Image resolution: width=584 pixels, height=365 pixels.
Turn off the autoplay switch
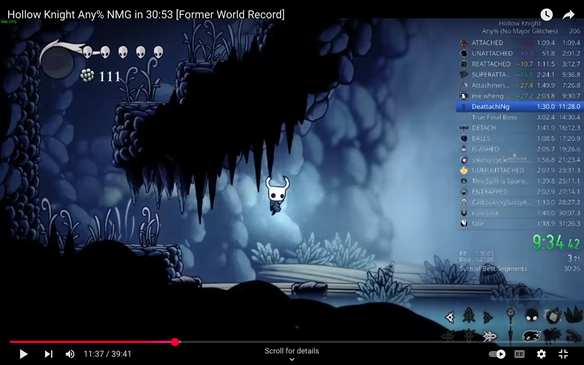(x=497, y=354)
